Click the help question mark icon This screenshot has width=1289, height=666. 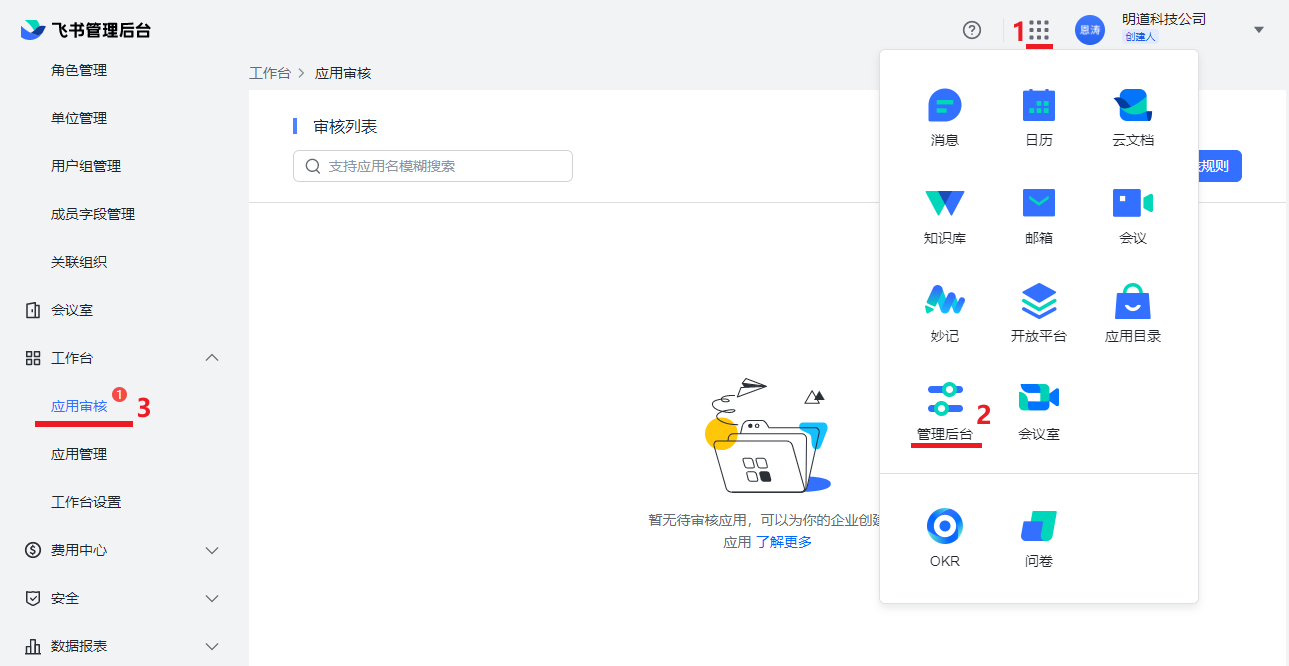click(971, 30)
